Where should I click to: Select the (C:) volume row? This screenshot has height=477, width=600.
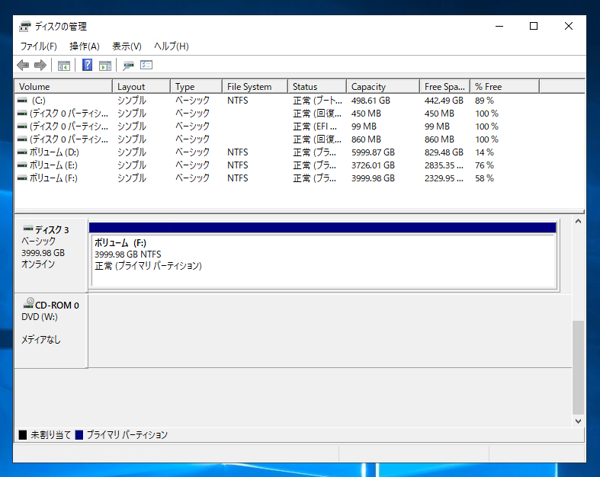tap(299, 101)
